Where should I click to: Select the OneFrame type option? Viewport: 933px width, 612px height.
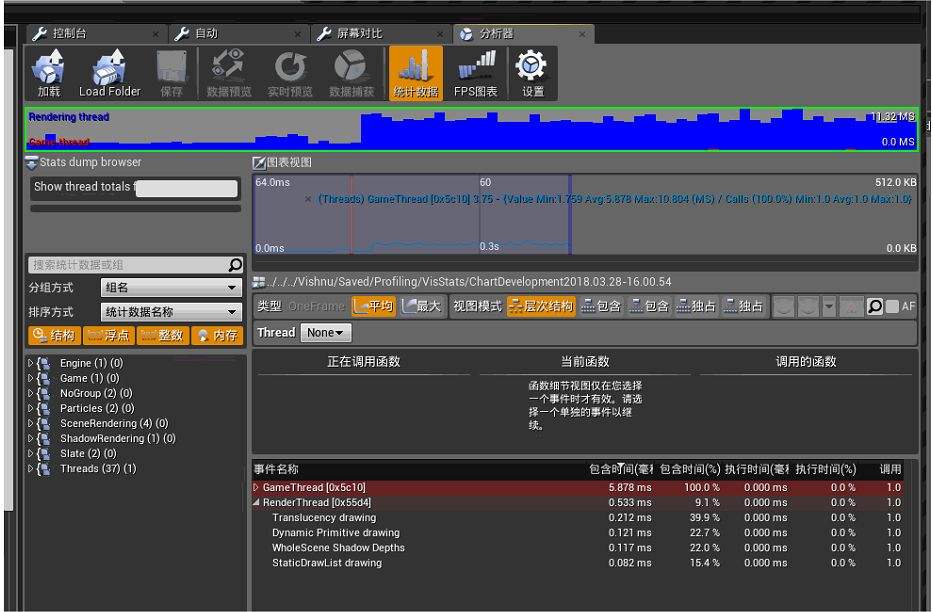(x=317, y=306)
